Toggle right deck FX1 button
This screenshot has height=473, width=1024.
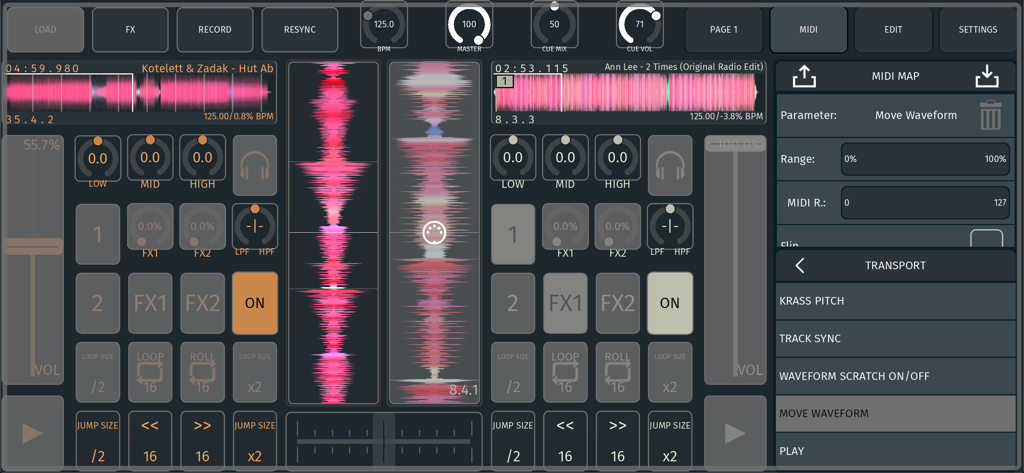(565, 303)
